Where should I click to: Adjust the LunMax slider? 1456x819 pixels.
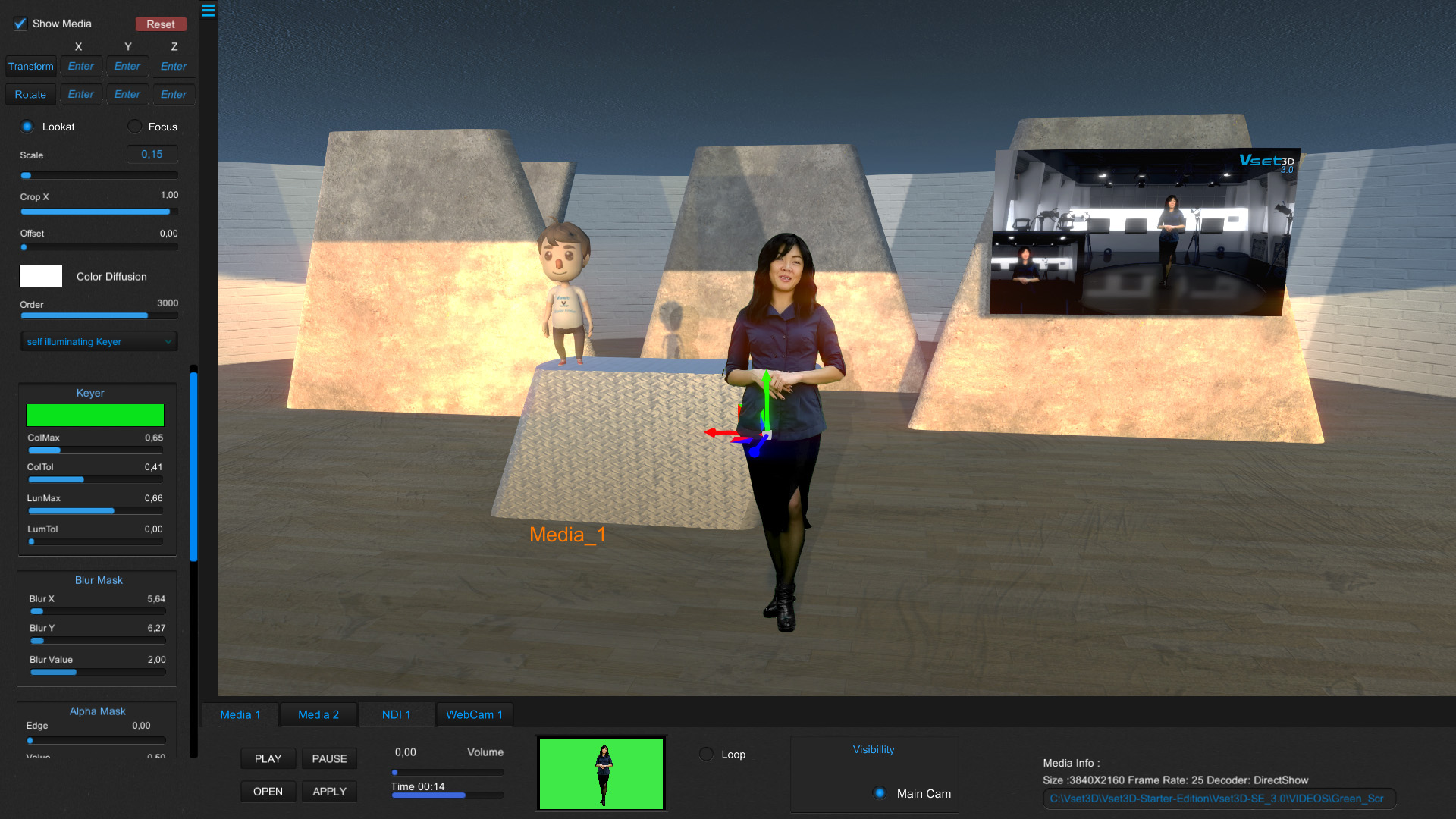(x=96, y=511)
